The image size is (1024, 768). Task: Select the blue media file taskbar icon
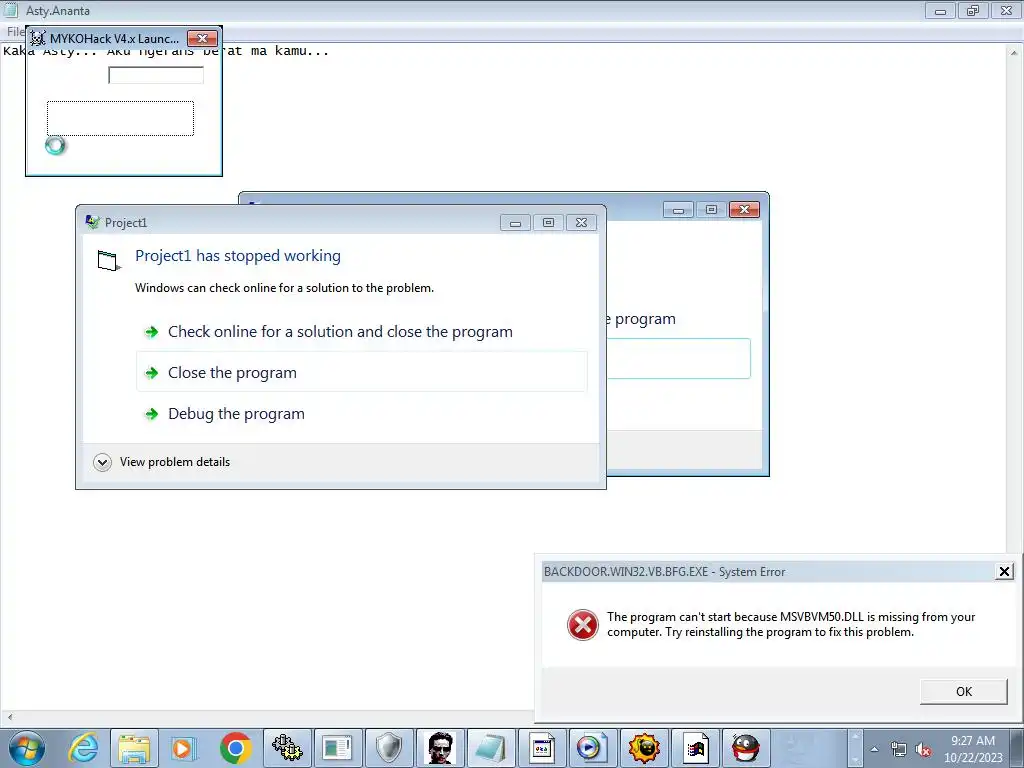pos(592,748)
